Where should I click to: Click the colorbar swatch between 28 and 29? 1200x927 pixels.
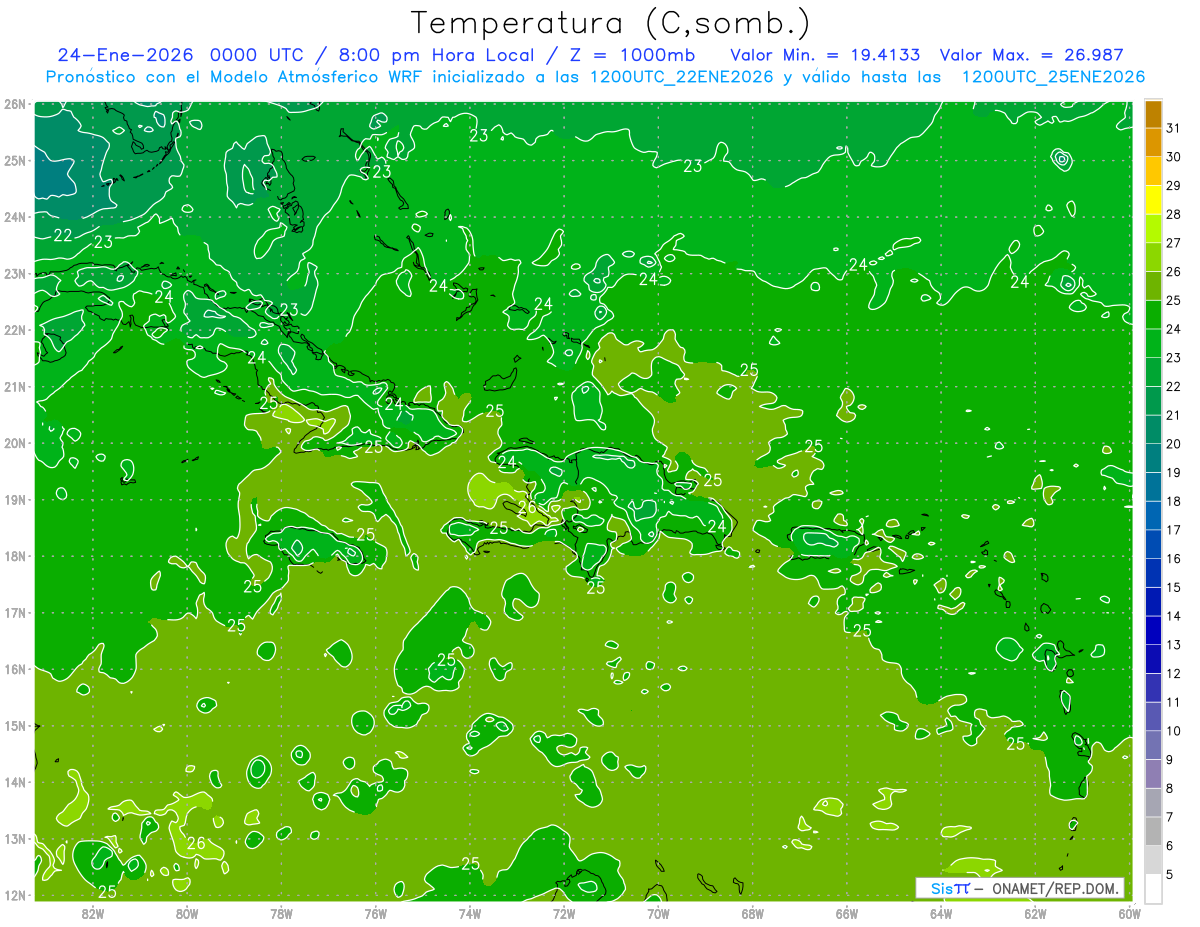pyautogui.click(x=1153, y=201)
